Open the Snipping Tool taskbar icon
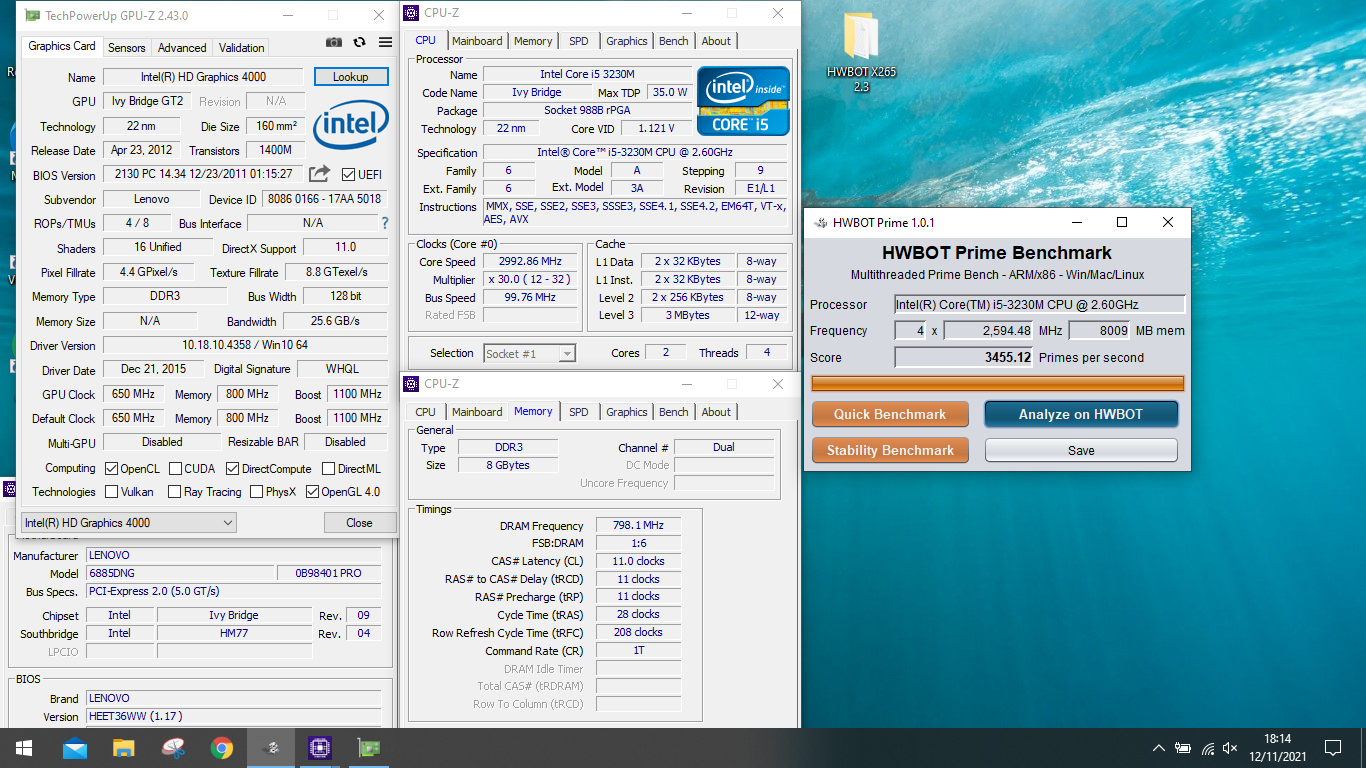The image size is (1366, 768). 172,747
